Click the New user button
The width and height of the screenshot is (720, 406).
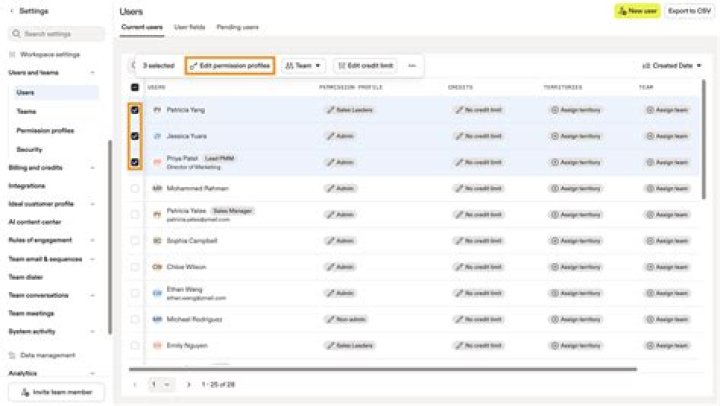[x=637, y=11]
